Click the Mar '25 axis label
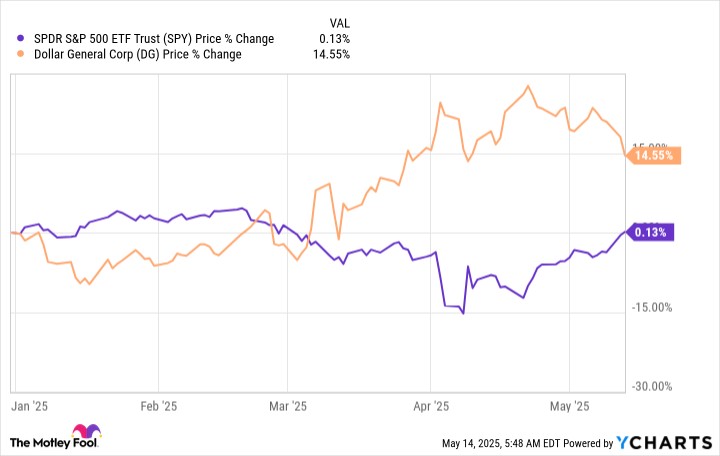This screenshot has height=456, width=720. (287, 409)
